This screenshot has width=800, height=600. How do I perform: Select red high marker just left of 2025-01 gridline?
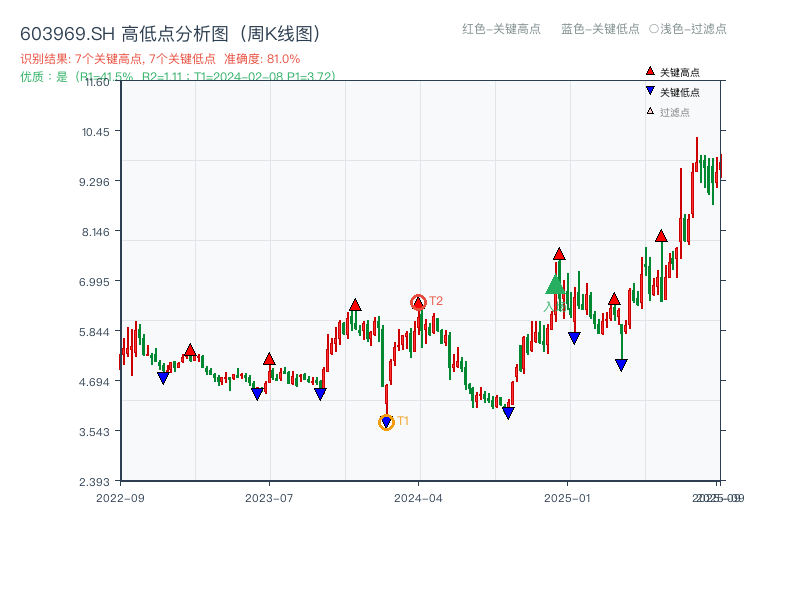[559, 254]
